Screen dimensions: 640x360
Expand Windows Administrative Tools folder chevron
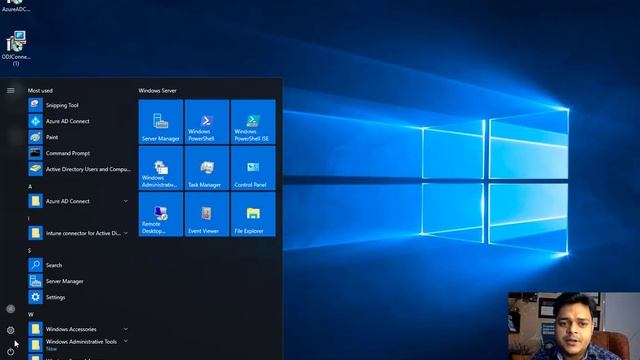126,341
